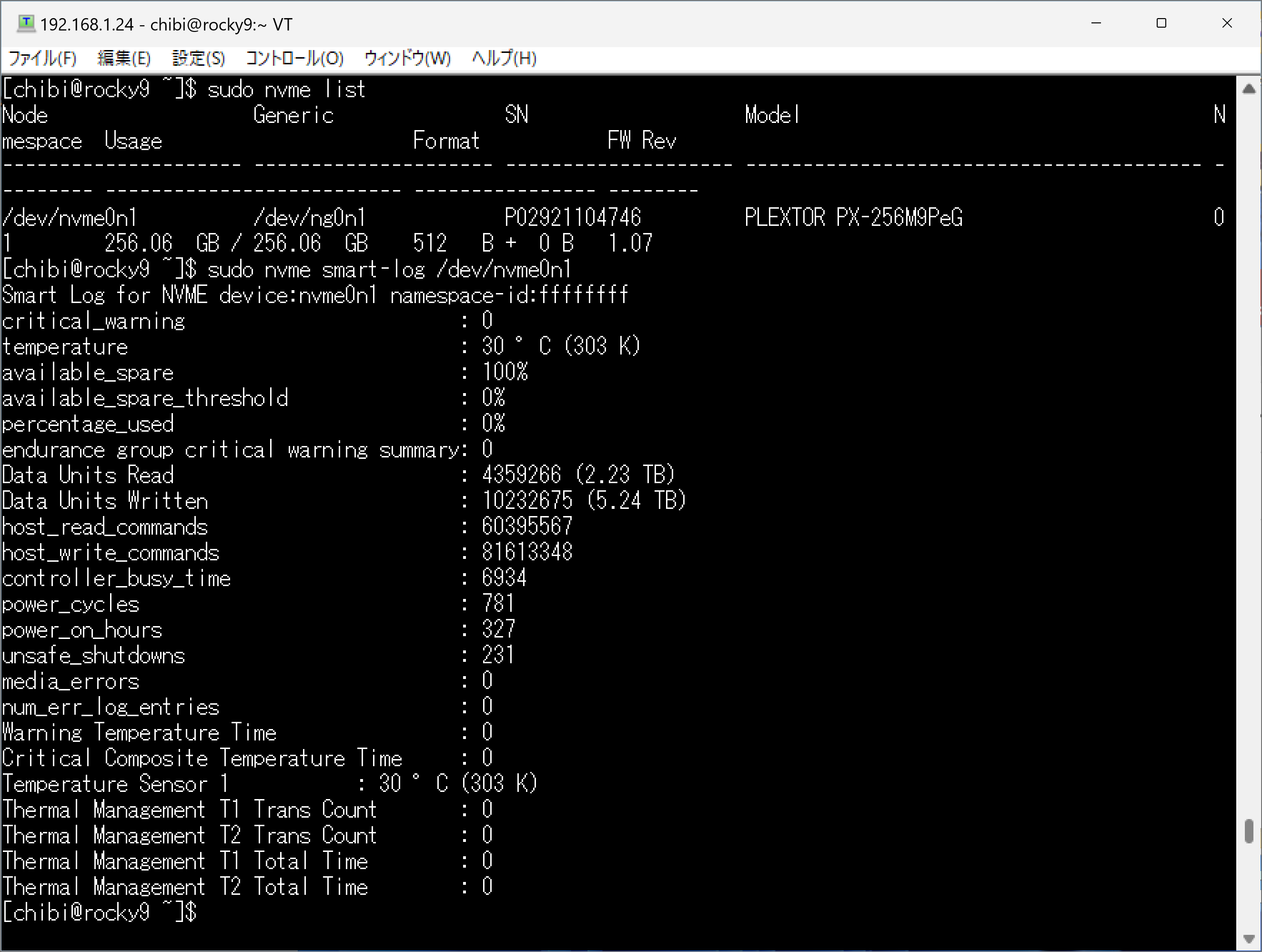
Task: Minimize the Tera Term window
Action: (x=1096, y=23)
